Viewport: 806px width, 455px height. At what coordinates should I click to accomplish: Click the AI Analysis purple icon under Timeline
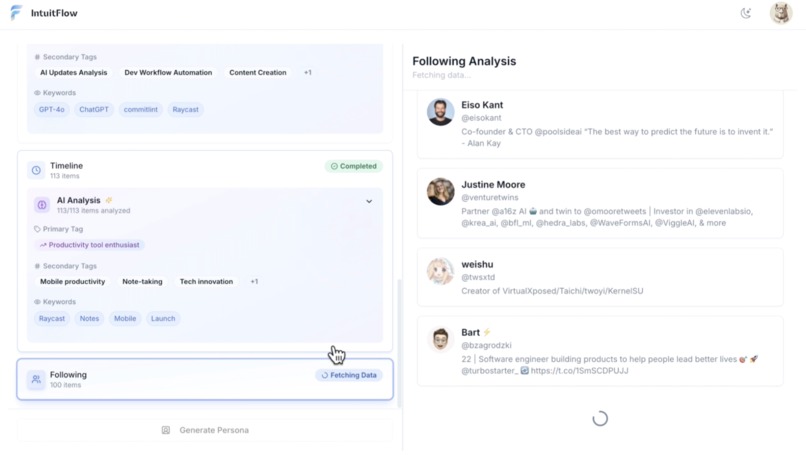tap(42, 205)
